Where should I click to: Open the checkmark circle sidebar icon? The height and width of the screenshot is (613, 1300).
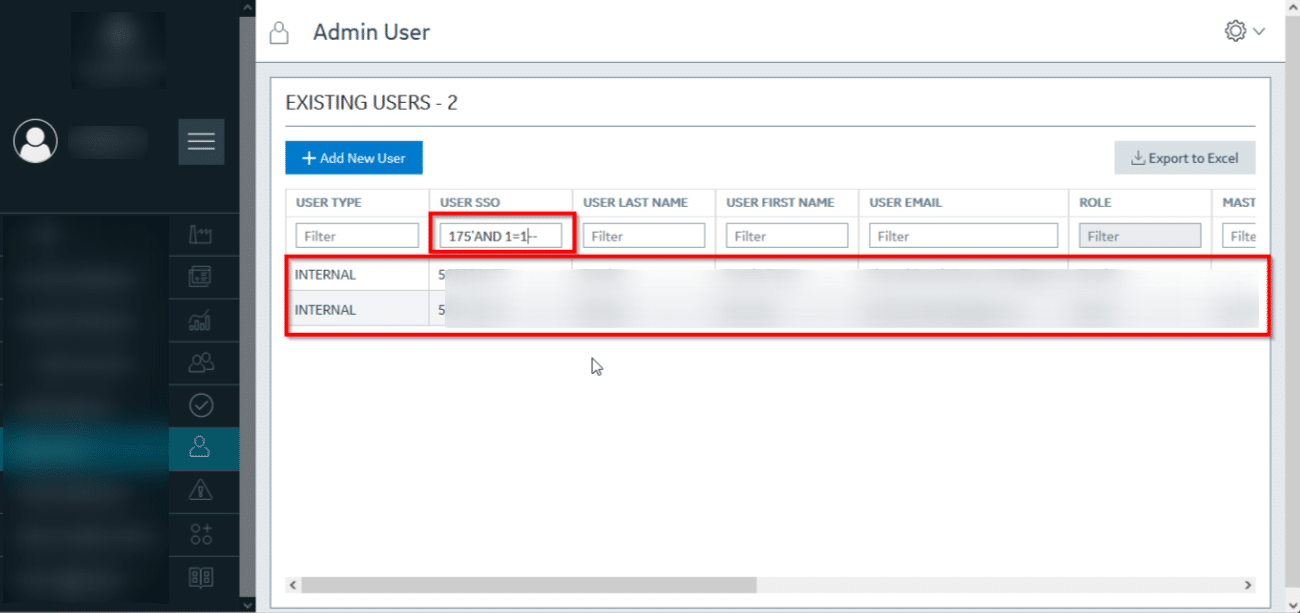click(x=201, y=405)
